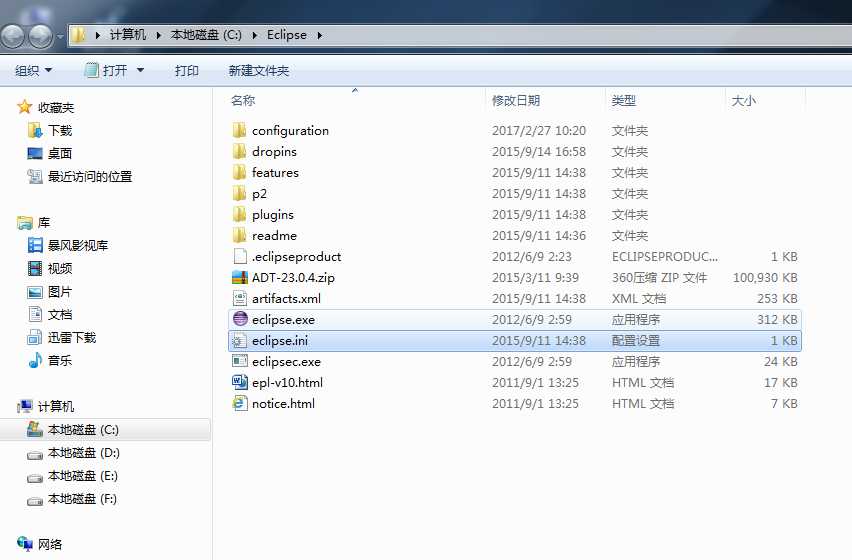This screenshot has width=852, height=560.
Task: Select the readme folder icon
Action: point(240,235)
